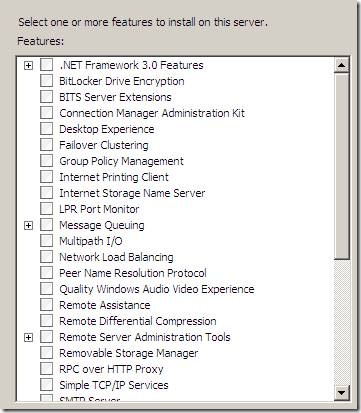Screen dimensions: 361x413
Task: Enable Removable Storage Manager checkbox
Action: [x=46, y=353]
